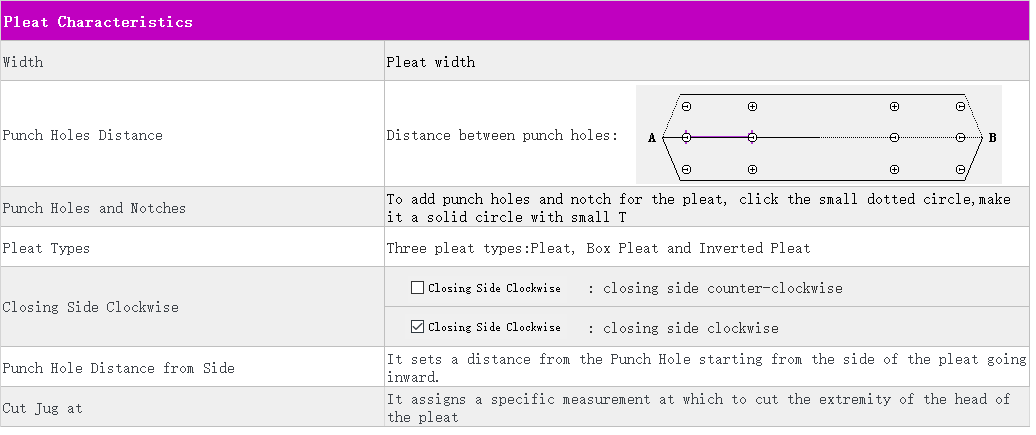The width and height of the screenshot is (1036, 435).
Task: Uncheck the ticked Closing Side Clockwise checkbox
Action: pos(418,327)
